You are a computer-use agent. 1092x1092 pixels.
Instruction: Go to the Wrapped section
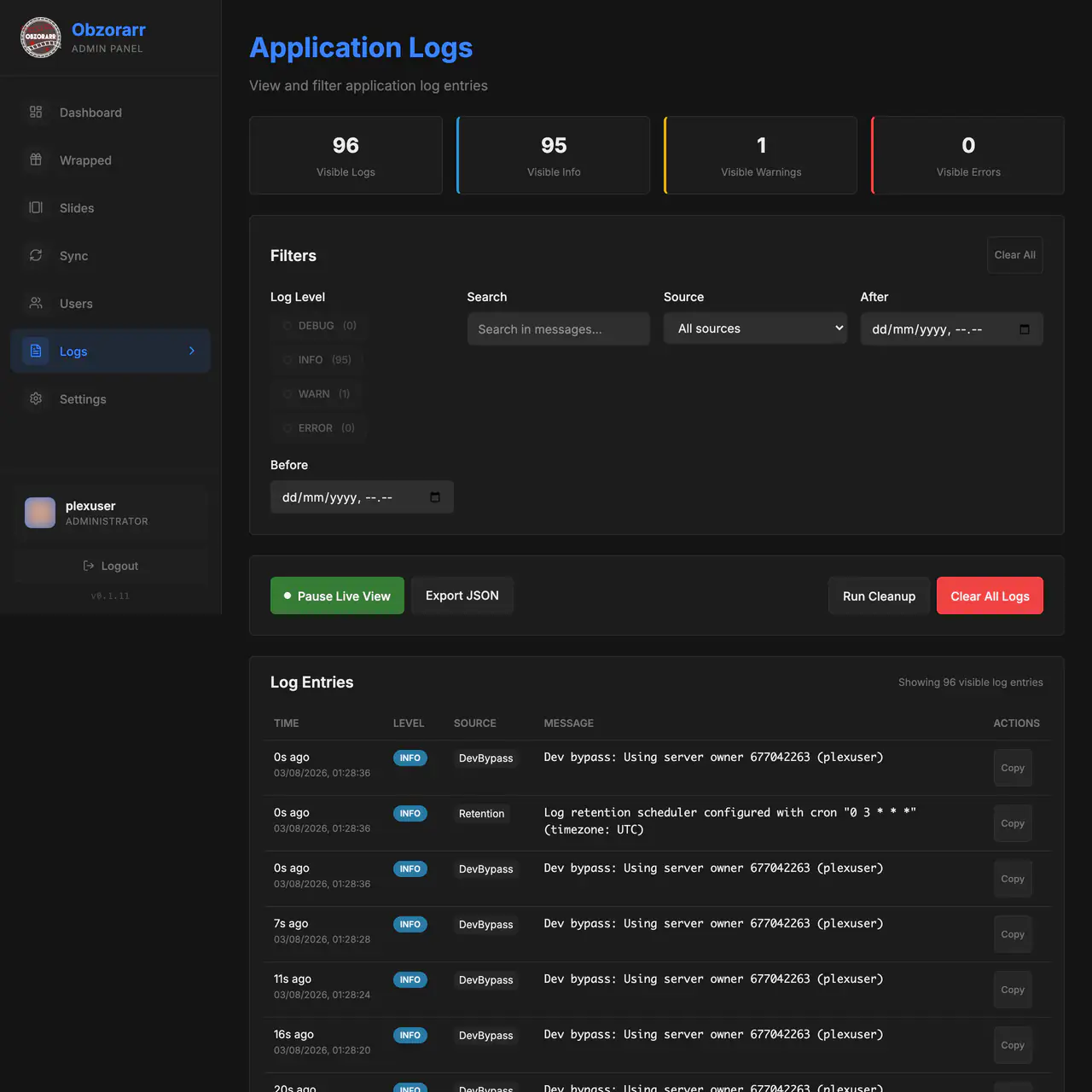[110, 160]
